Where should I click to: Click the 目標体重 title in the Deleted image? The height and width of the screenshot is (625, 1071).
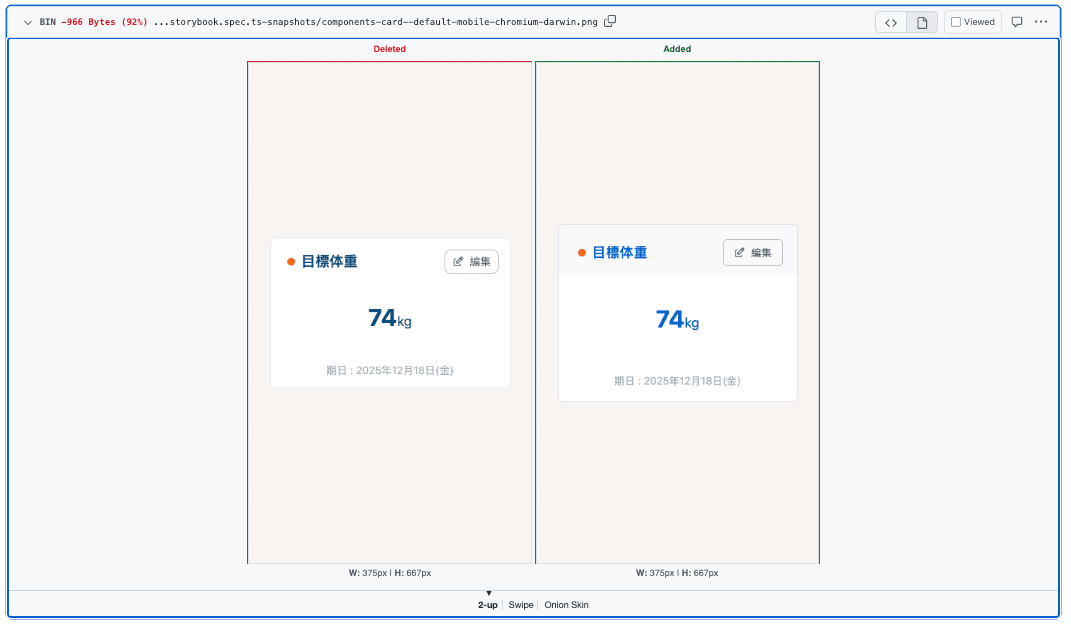coord(329,262)
